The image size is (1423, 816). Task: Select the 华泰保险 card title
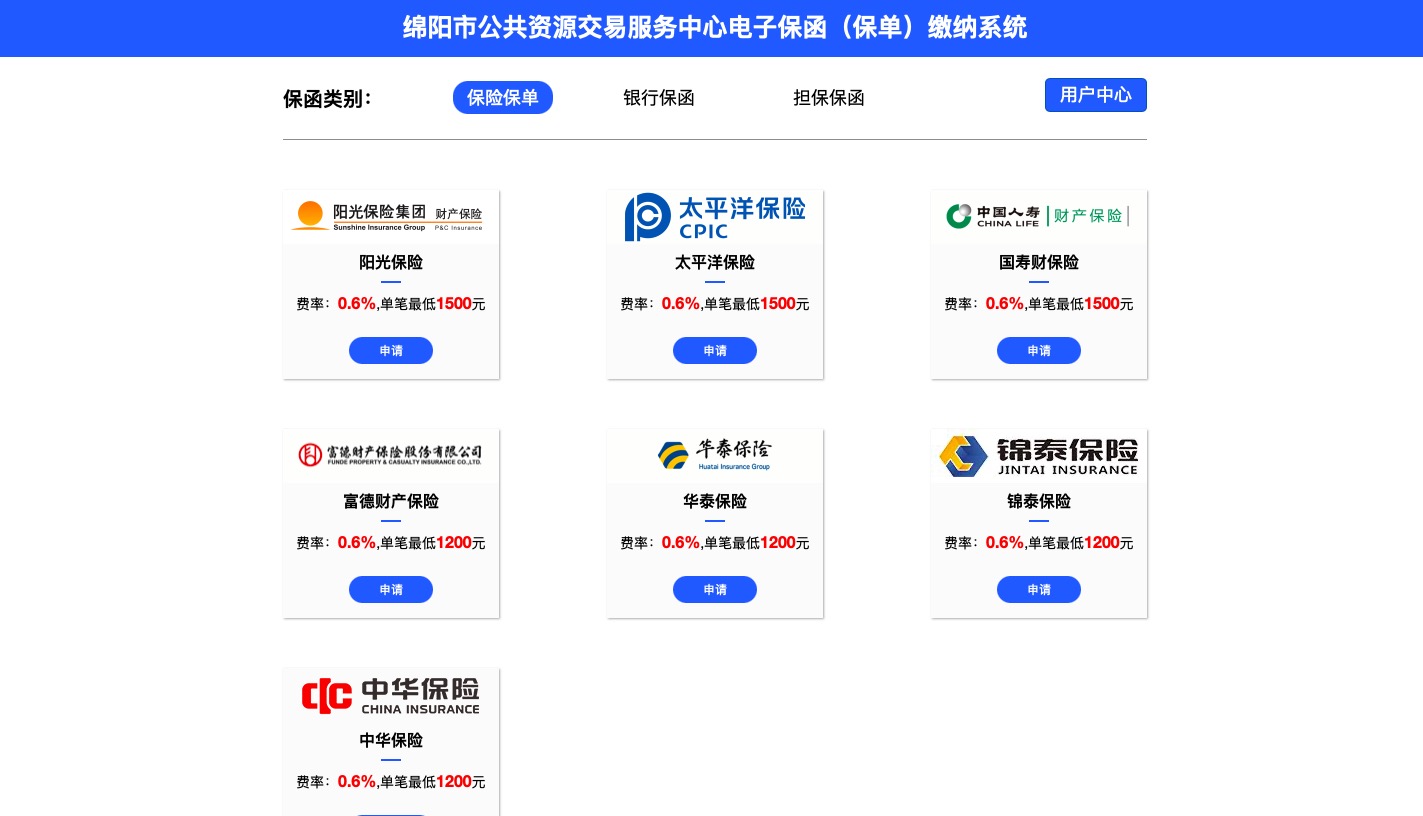pos(715,502)
